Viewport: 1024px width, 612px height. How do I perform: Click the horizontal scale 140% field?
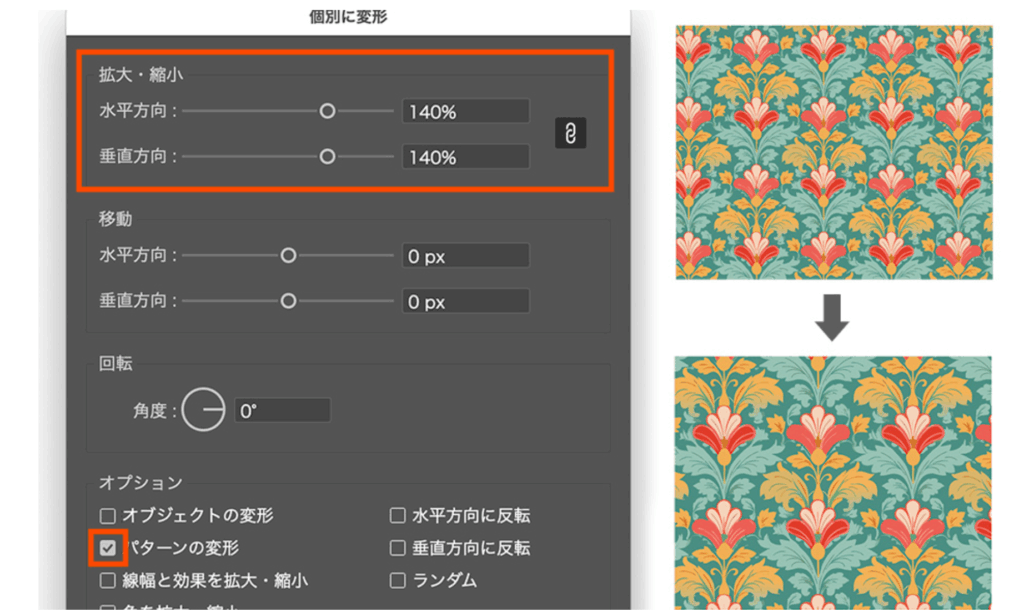coord(465,112)
